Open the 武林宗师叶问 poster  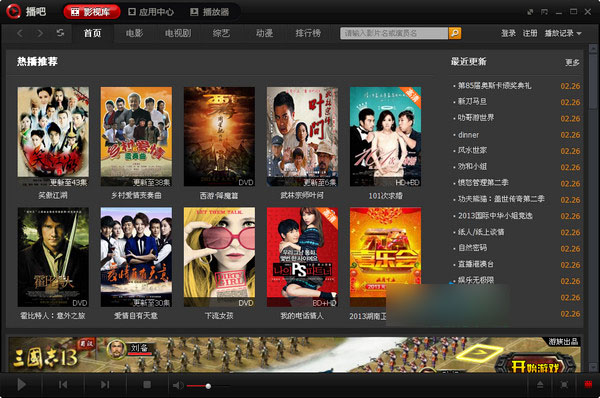[x=302, y=137]
